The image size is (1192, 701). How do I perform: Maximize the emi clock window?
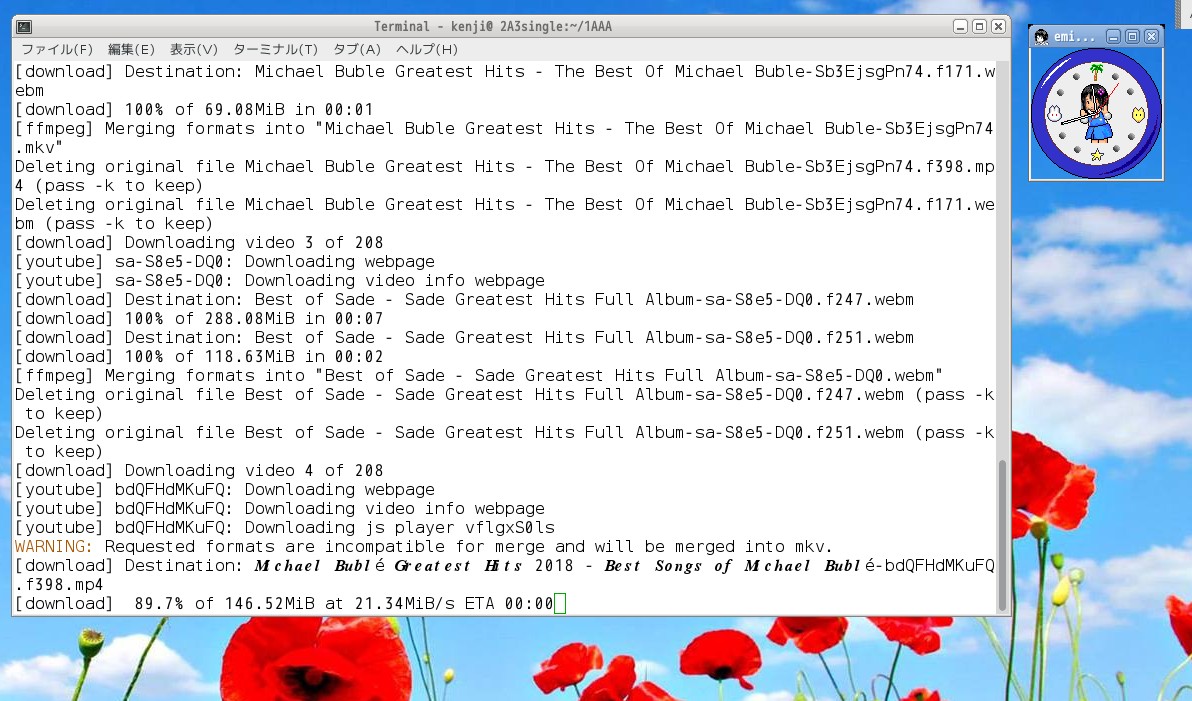(x=1132, y=37)
